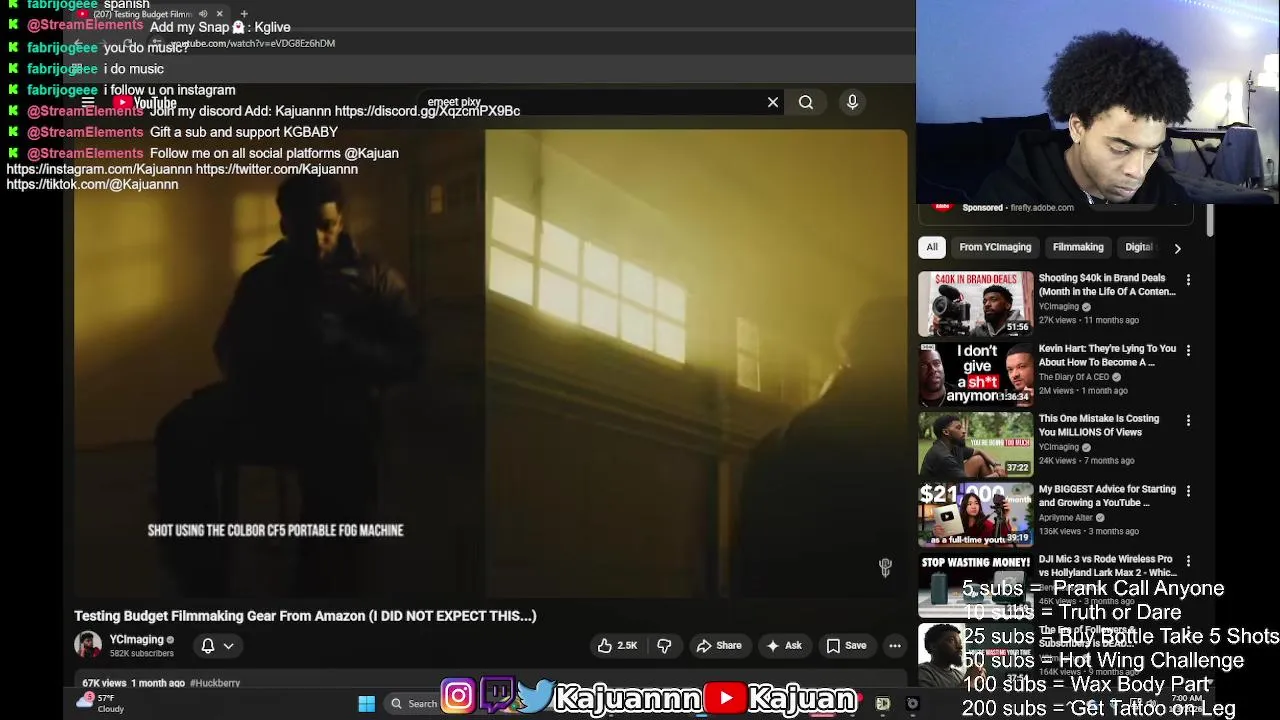Viewport: 1280px width, 720px height.
Task: Expand the notification options chevron
Action: pyautogui.click(x=229, y=646)
